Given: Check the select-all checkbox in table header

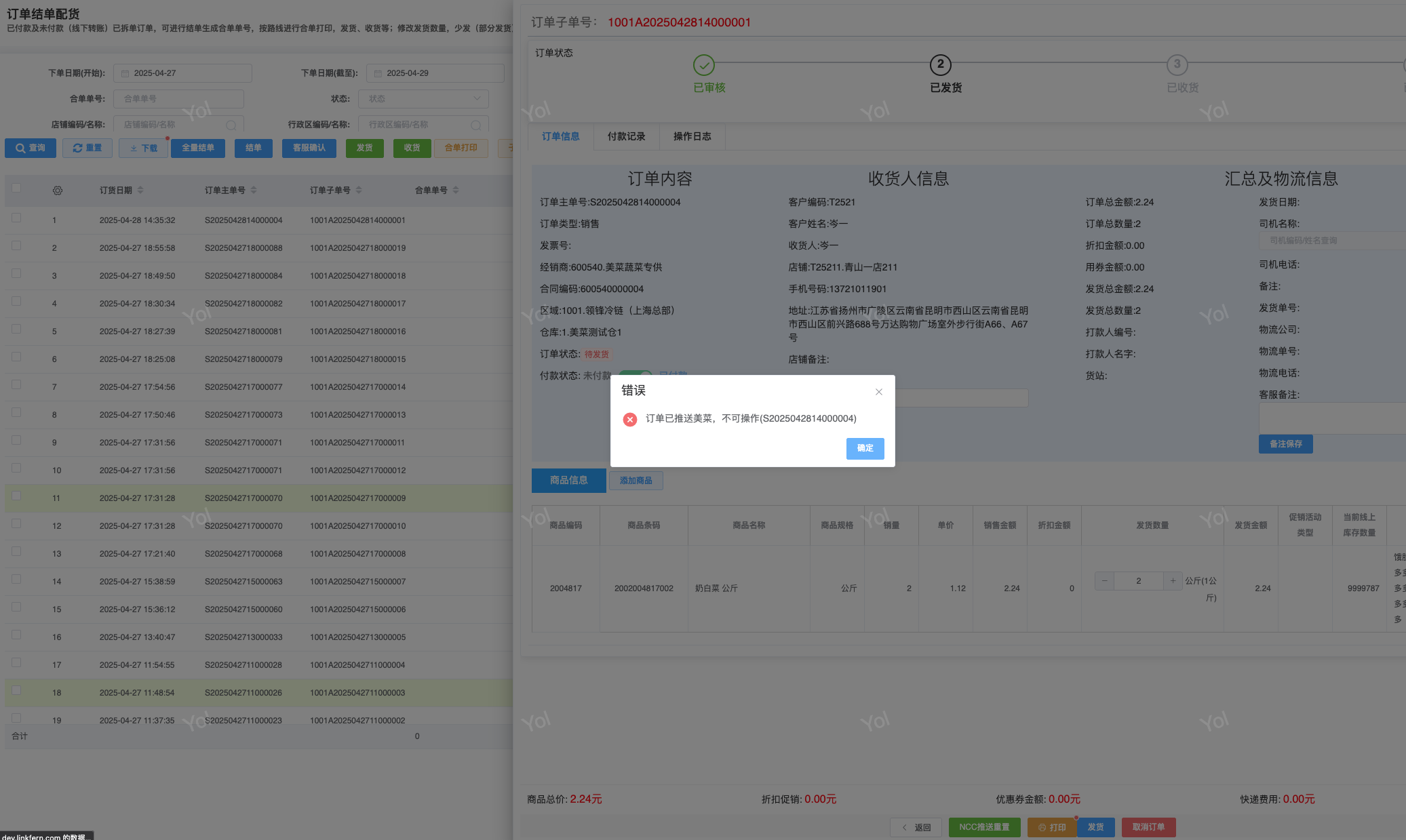Looking at the screenshot, I should (x=16, y=188).
